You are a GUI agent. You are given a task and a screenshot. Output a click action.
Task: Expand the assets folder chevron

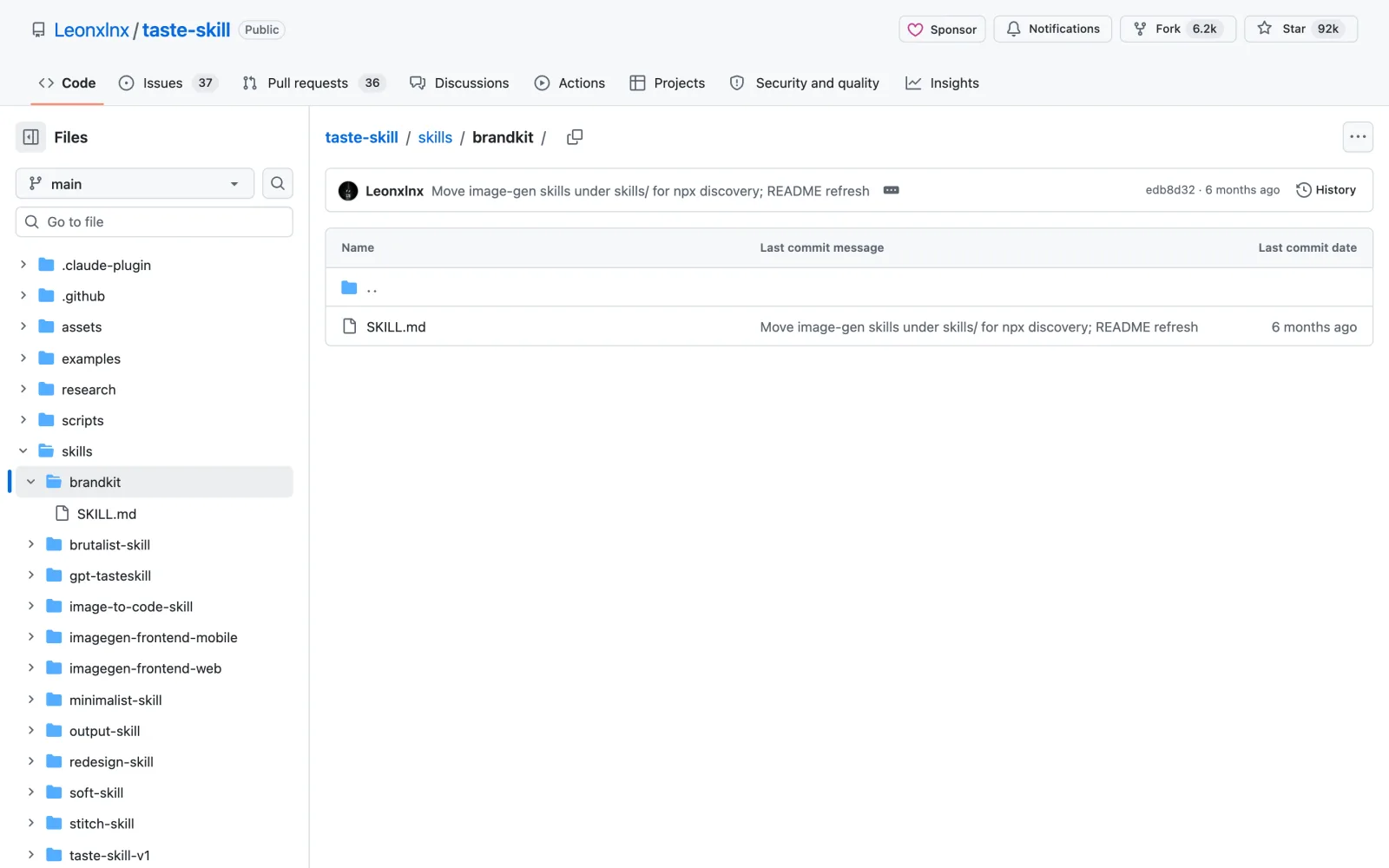[x=23, y=326]
